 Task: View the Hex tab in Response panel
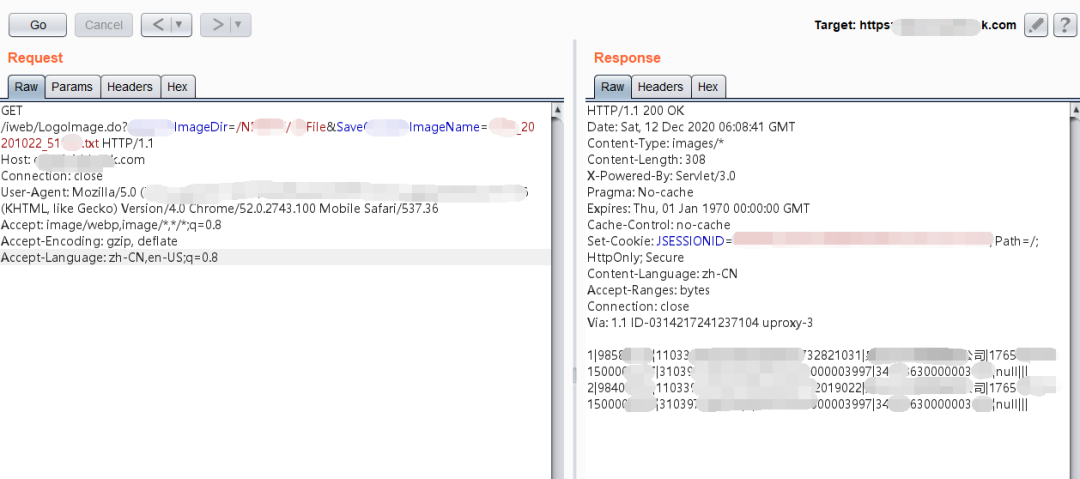point(708,87)
